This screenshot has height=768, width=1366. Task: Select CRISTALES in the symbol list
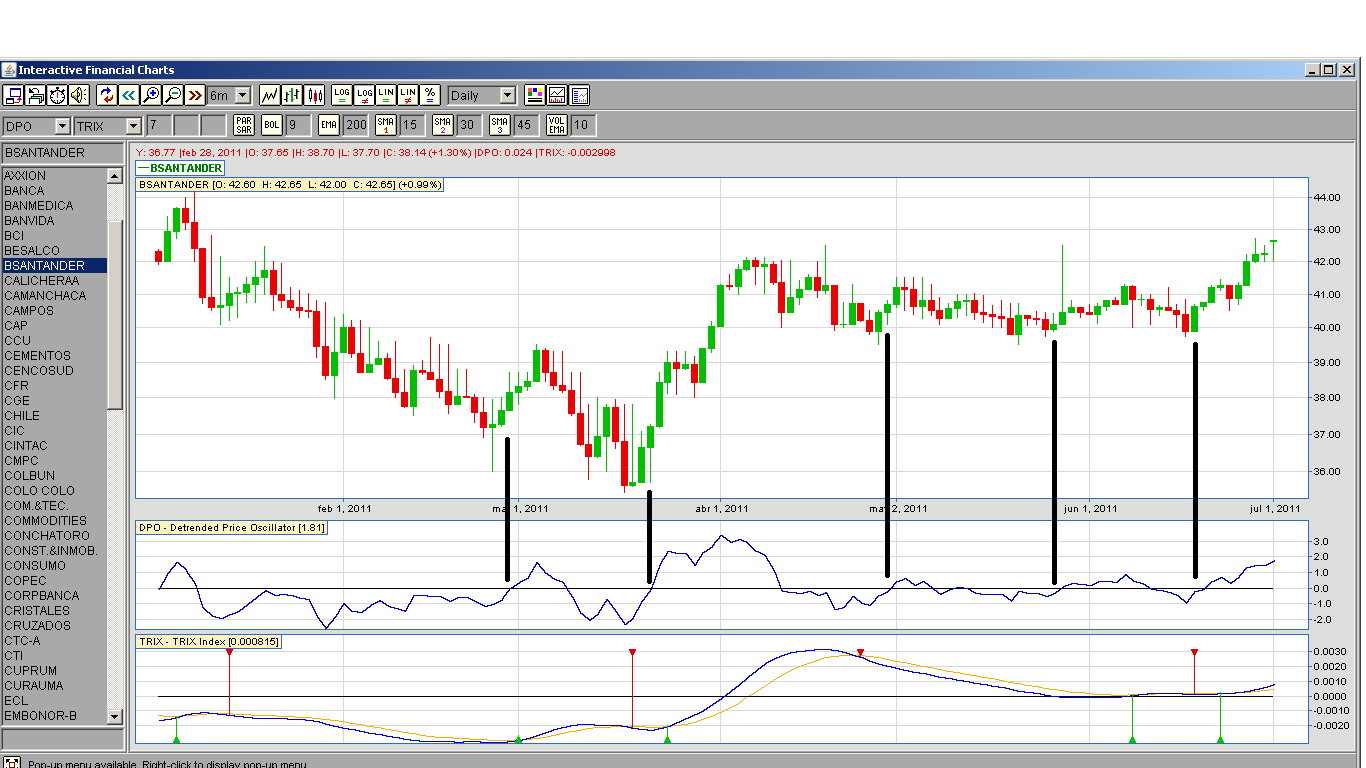54,611
